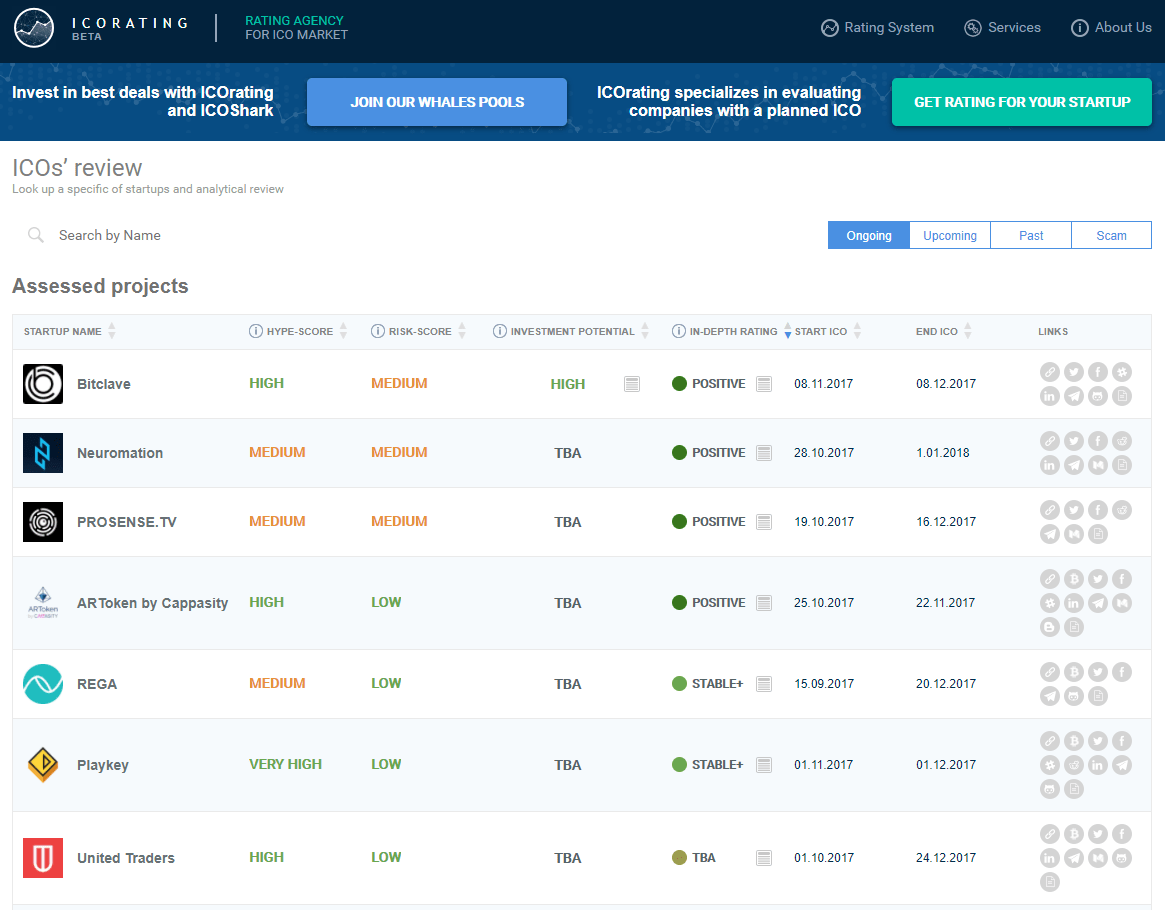Sort by Hype-Score arrows
This screenshot has width=1165, height=910.
[343, 331]
